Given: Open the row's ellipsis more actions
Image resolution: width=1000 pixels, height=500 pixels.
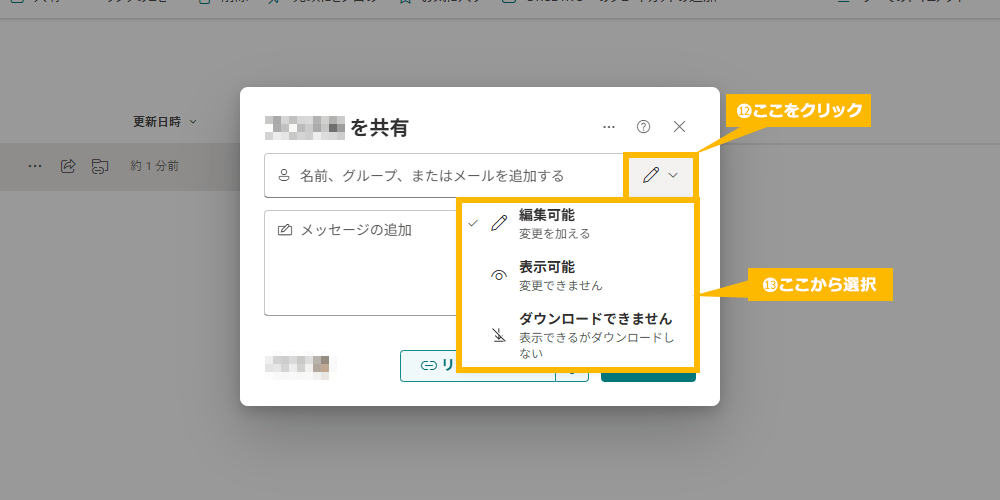Looking at the screenshot, I should coord(35,166).
